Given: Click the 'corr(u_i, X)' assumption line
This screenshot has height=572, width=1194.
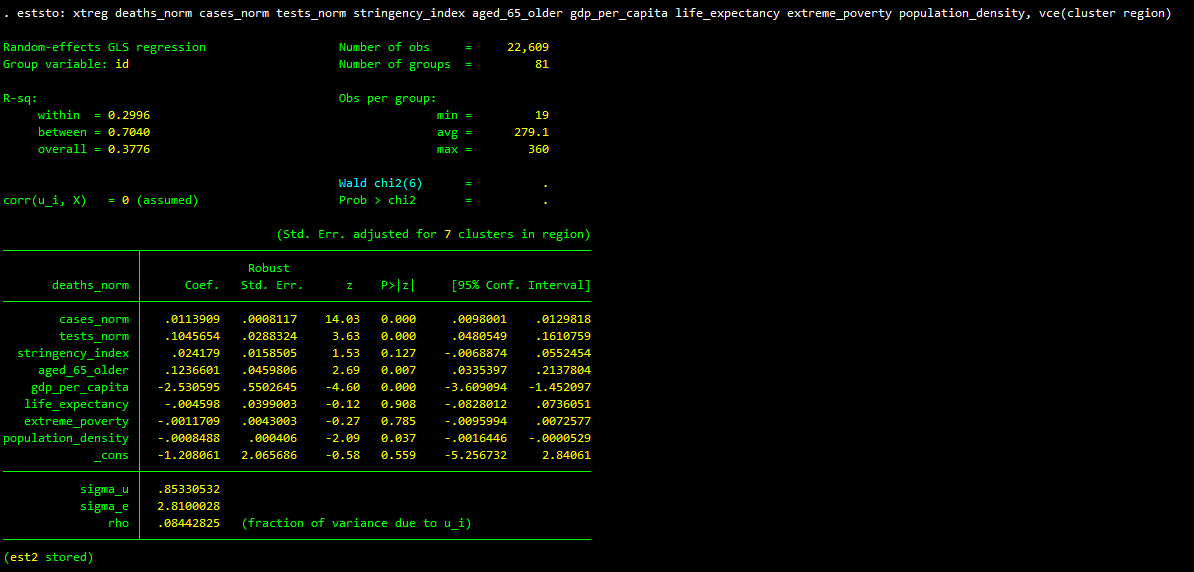Looking at the screenshot, I should point(101,200).
